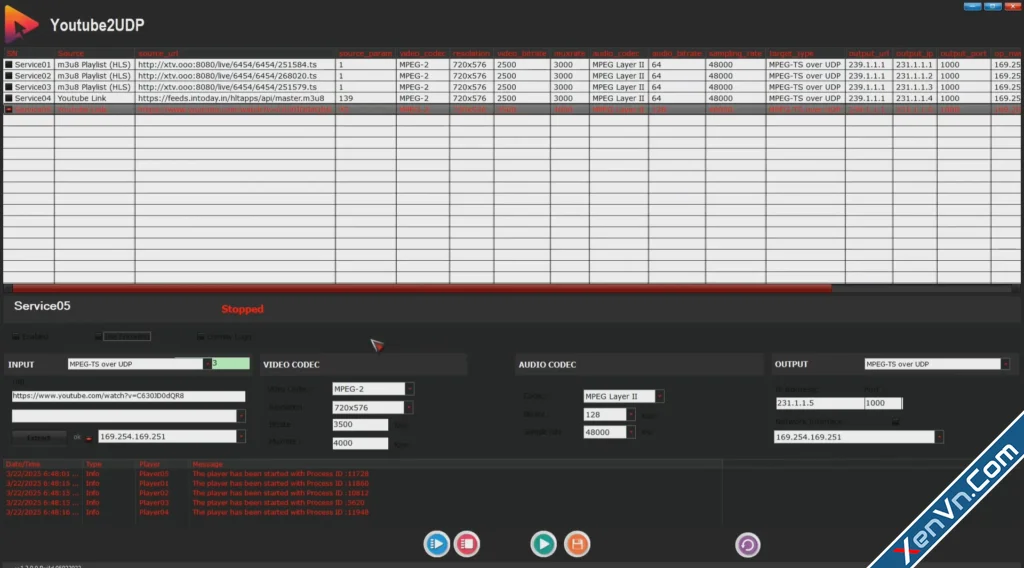Click the green field showing 3 beside Input
The image size is (1024, 568).
[x=230, y=363]
